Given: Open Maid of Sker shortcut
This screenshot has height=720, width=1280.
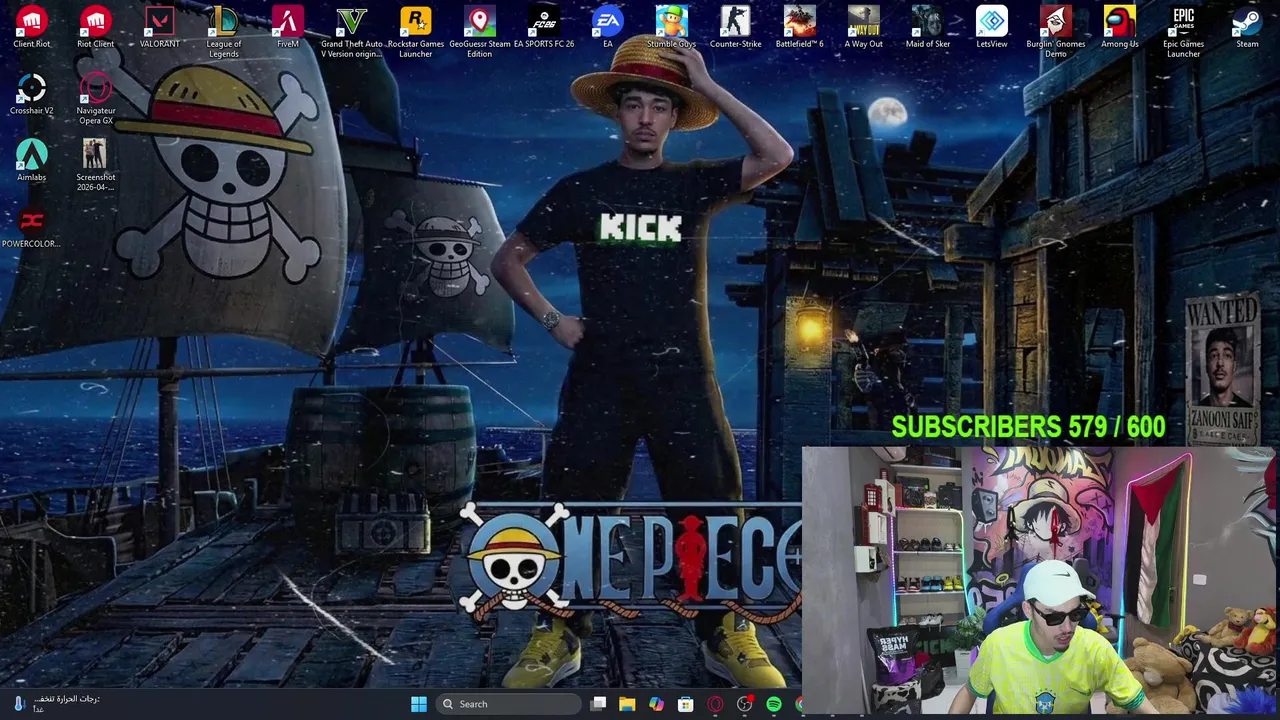Looking at the screenshot, I should click(928, 28).
